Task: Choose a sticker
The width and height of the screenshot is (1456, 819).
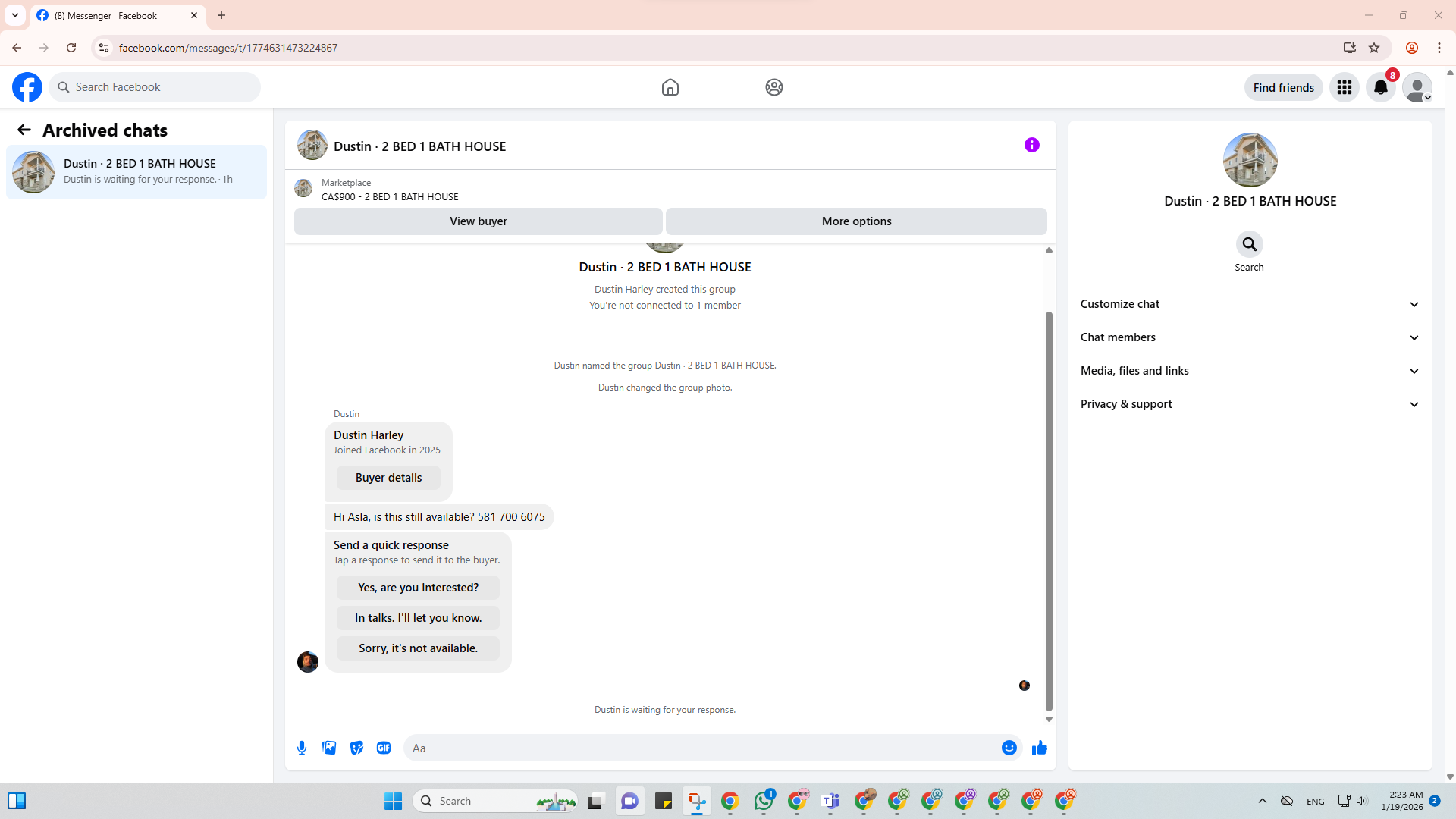Action: (356, 748)
